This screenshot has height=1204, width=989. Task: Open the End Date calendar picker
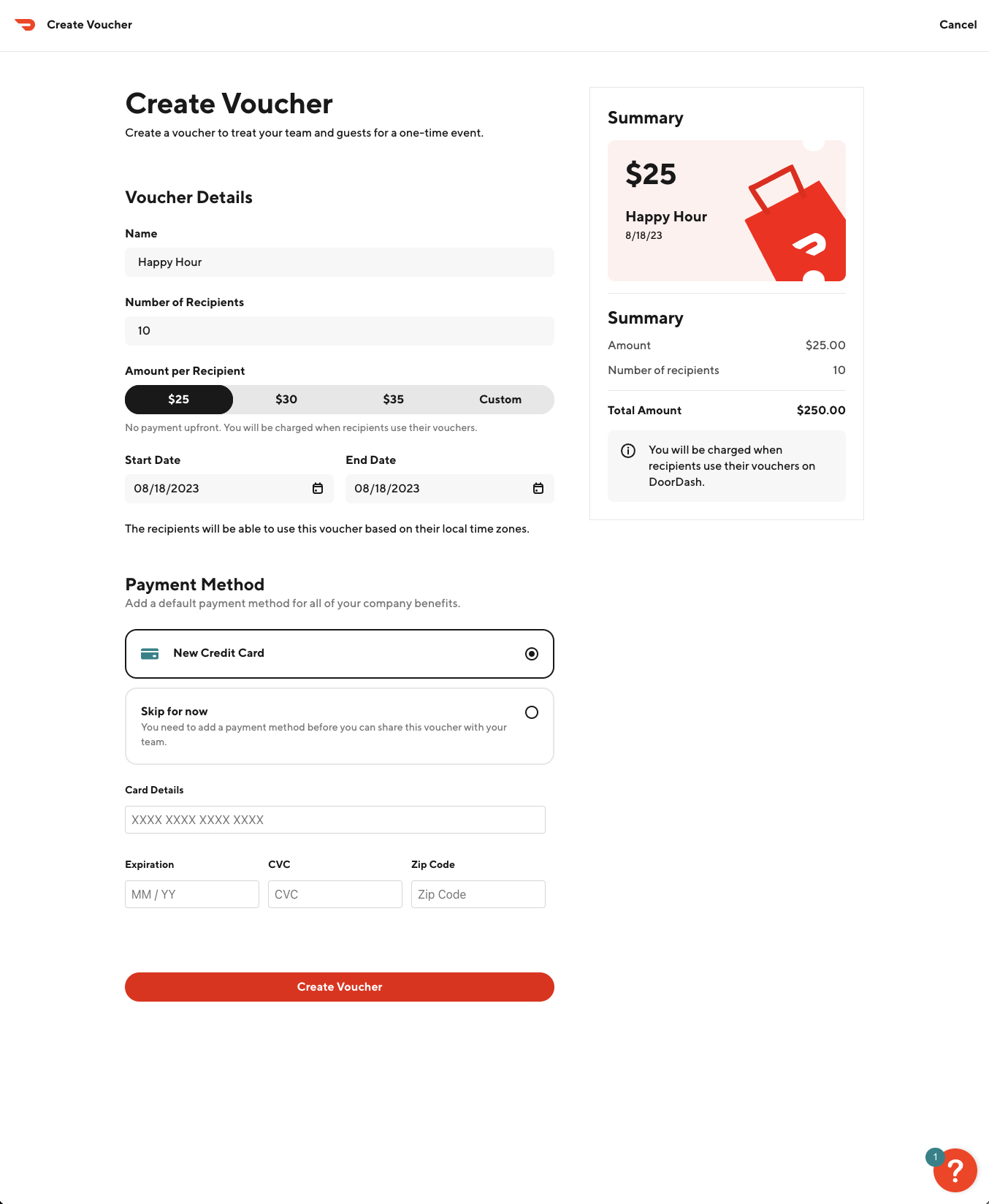point(538,488)
